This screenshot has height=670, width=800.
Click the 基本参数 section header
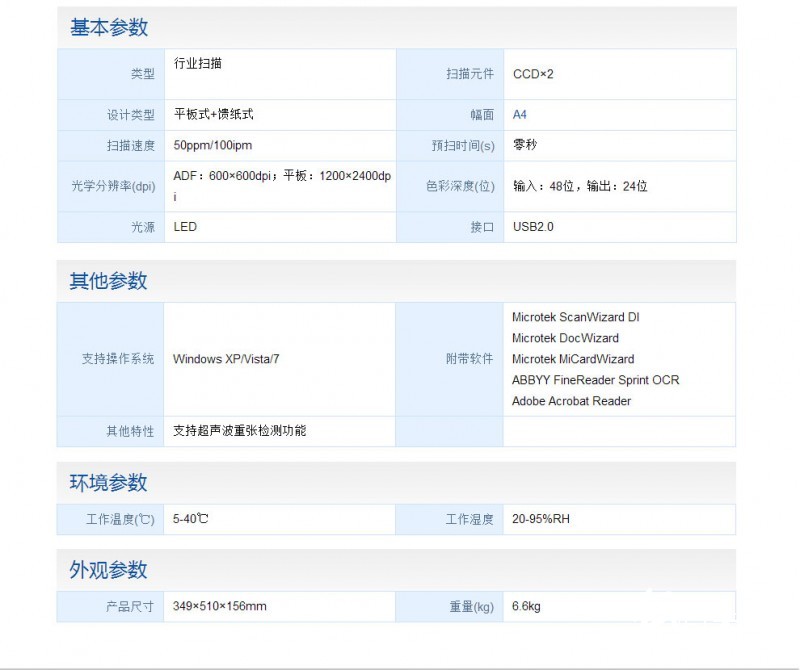(x=108, y=28)
